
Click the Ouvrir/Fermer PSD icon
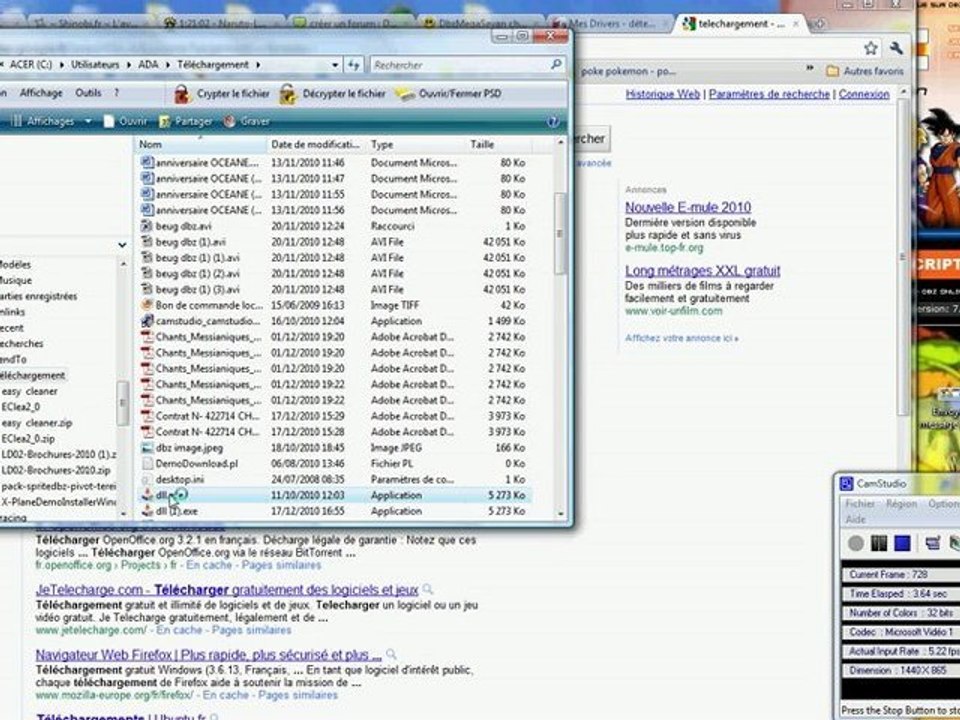405,94
